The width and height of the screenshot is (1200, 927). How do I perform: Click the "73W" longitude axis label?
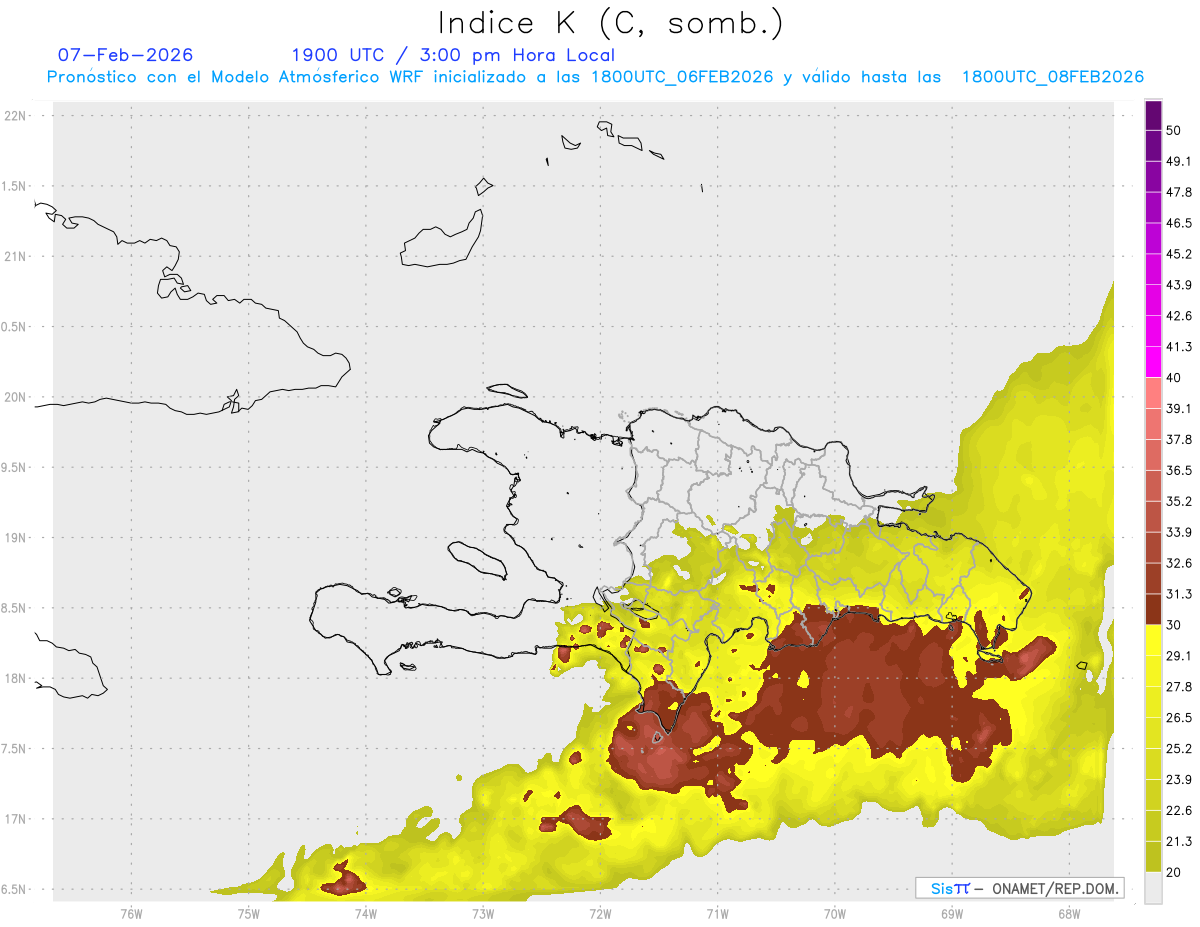483,914
